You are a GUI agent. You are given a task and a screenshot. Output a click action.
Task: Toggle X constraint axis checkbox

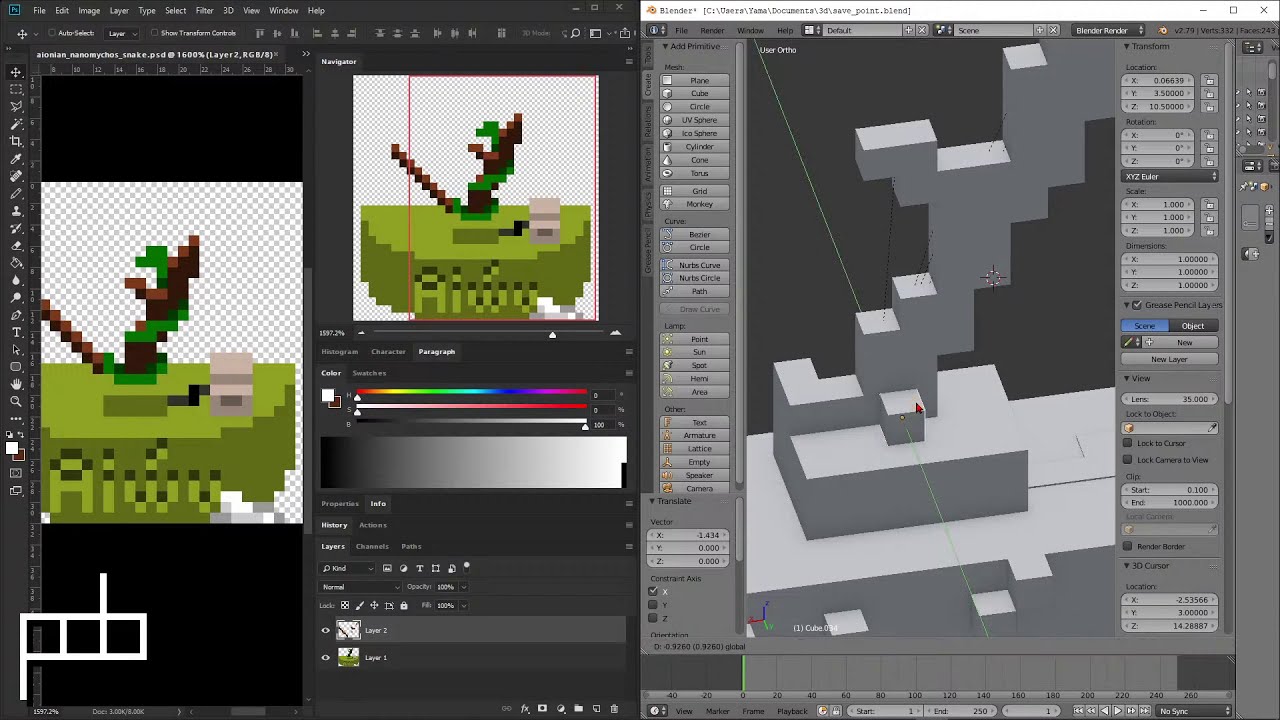pos(653,591)
